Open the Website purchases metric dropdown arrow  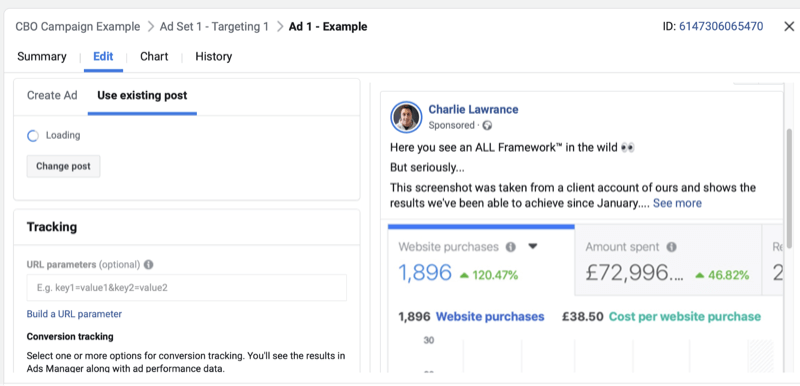pyautogui.click(x=533, y=246)
